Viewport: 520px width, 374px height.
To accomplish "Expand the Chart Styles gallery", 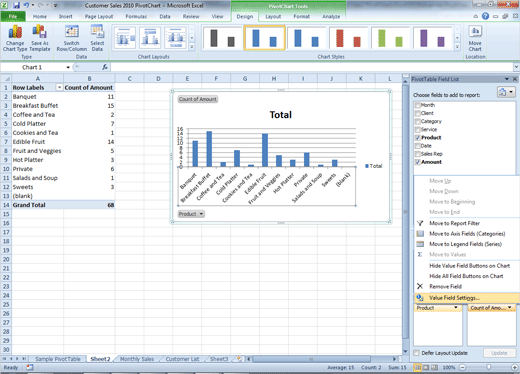I will pyautogui.click(x=457, y=47).
